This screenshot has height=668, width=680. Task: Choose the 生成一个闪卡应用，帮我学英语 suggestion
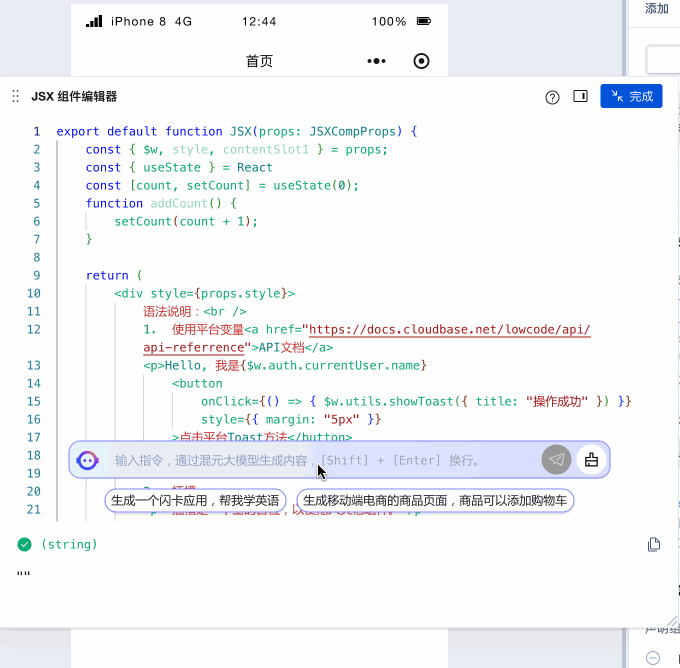point(195,501)
